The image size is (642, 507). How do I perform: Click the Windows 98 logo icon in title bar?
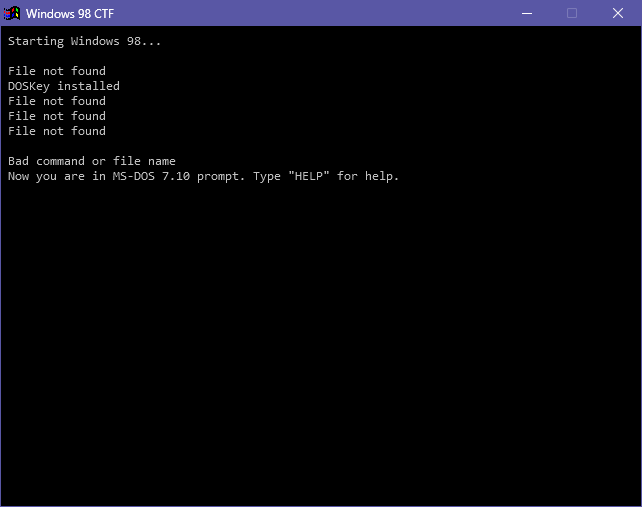pos(12,13)
